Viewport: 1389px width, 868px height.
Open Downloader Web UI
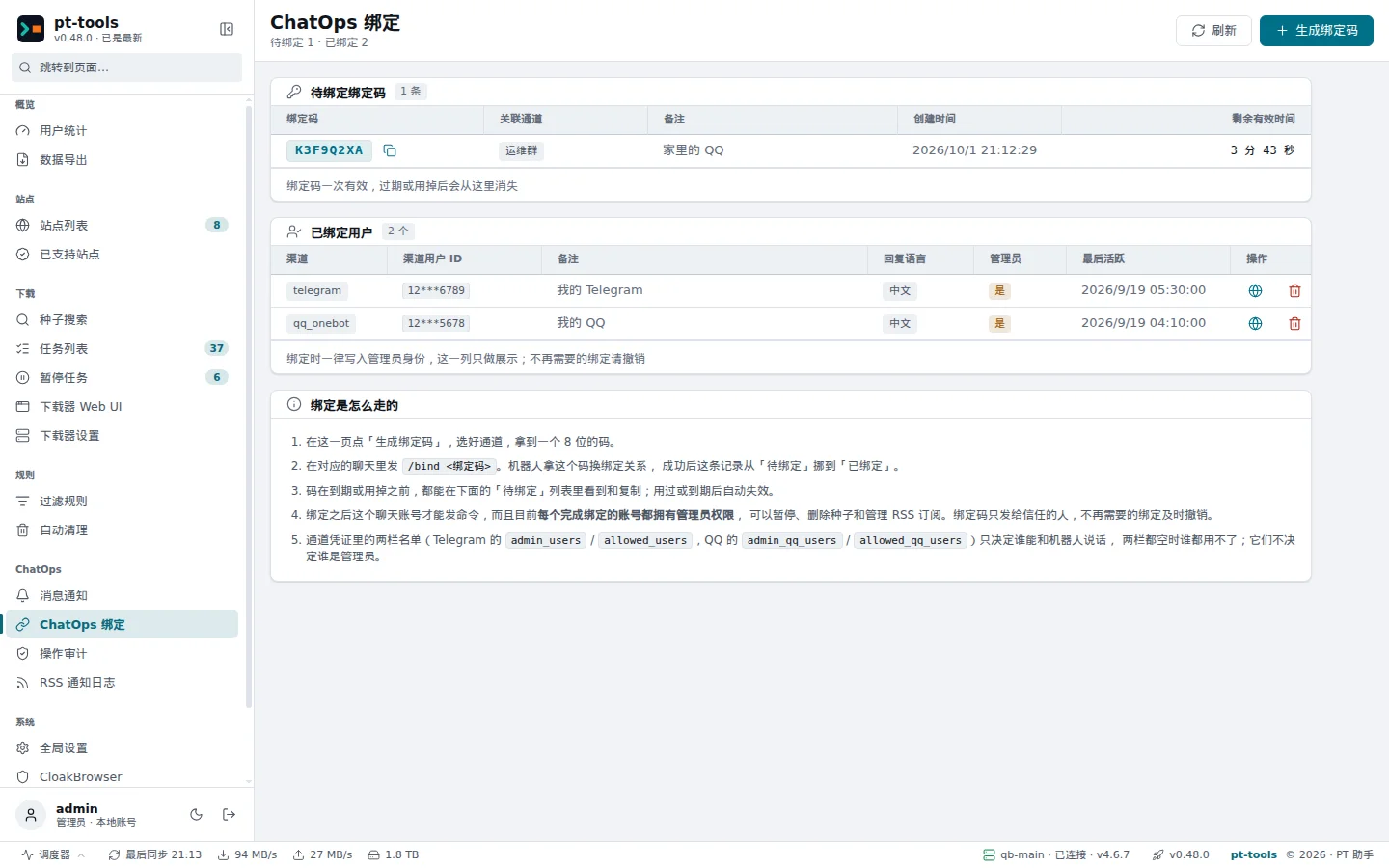[123, 407]
